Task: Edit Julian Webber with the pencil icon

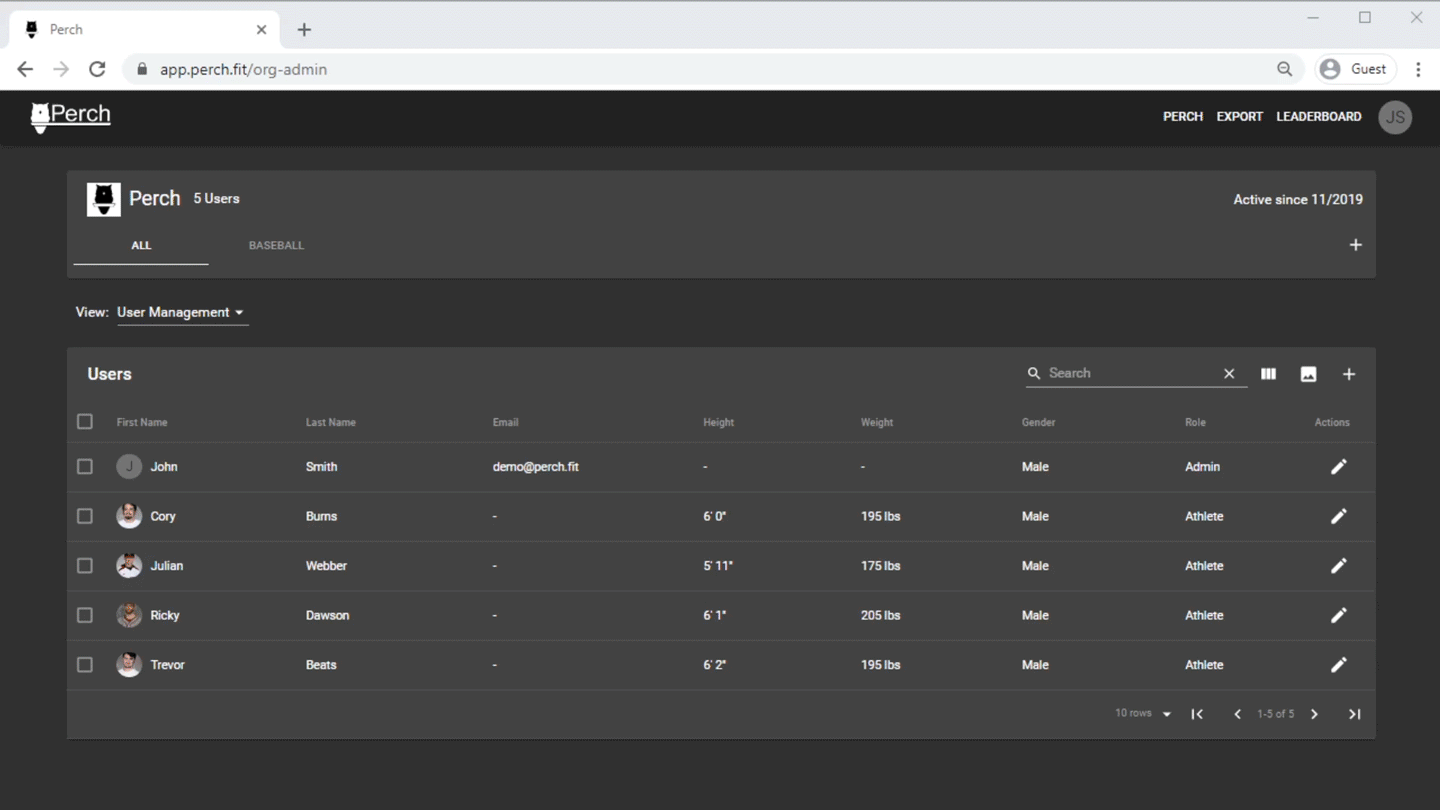Action: click(1339, 566)
